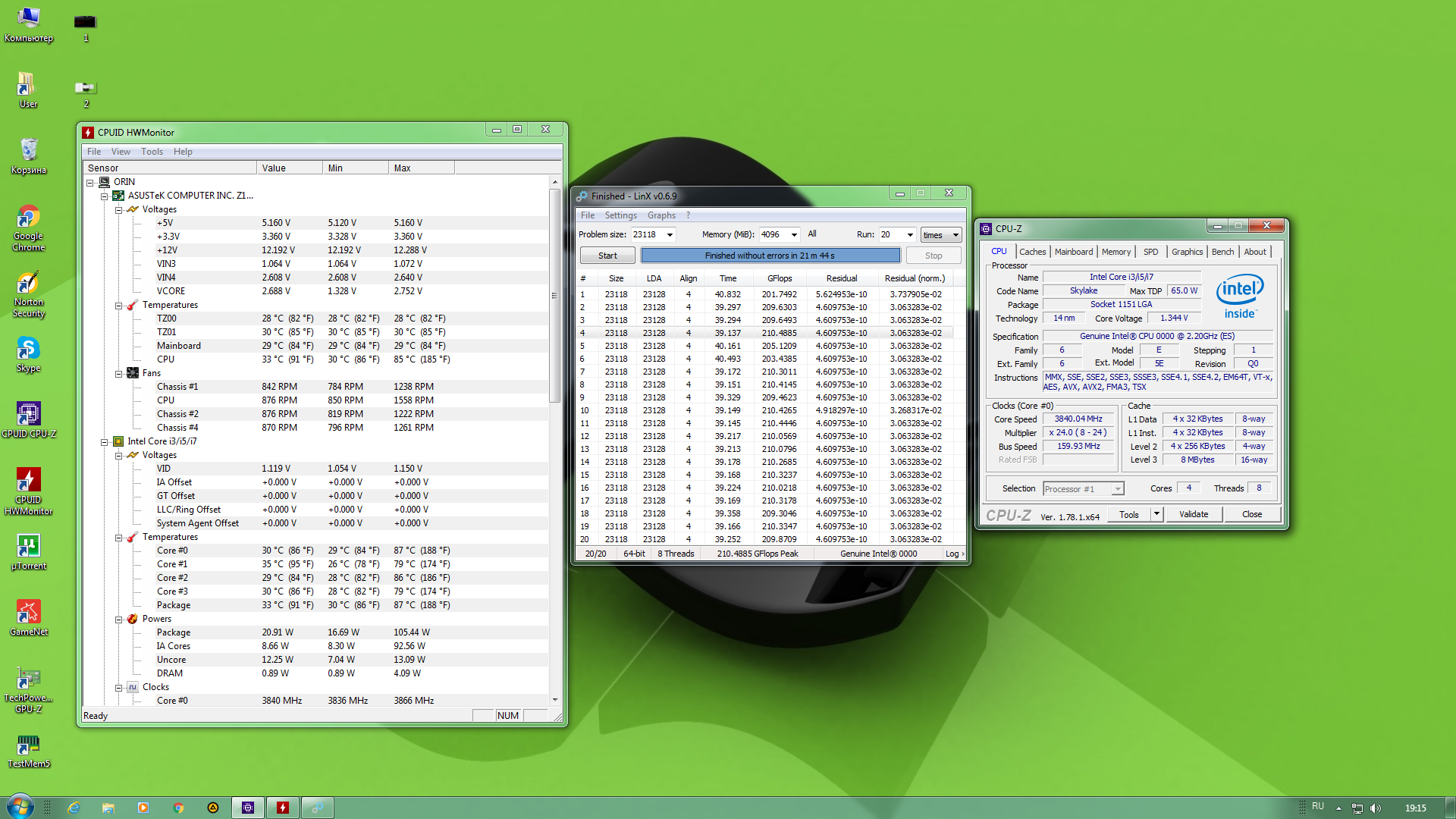
Task: Open the CPUID CPU-Z desktop icon
Action: [x=28, y=415]
